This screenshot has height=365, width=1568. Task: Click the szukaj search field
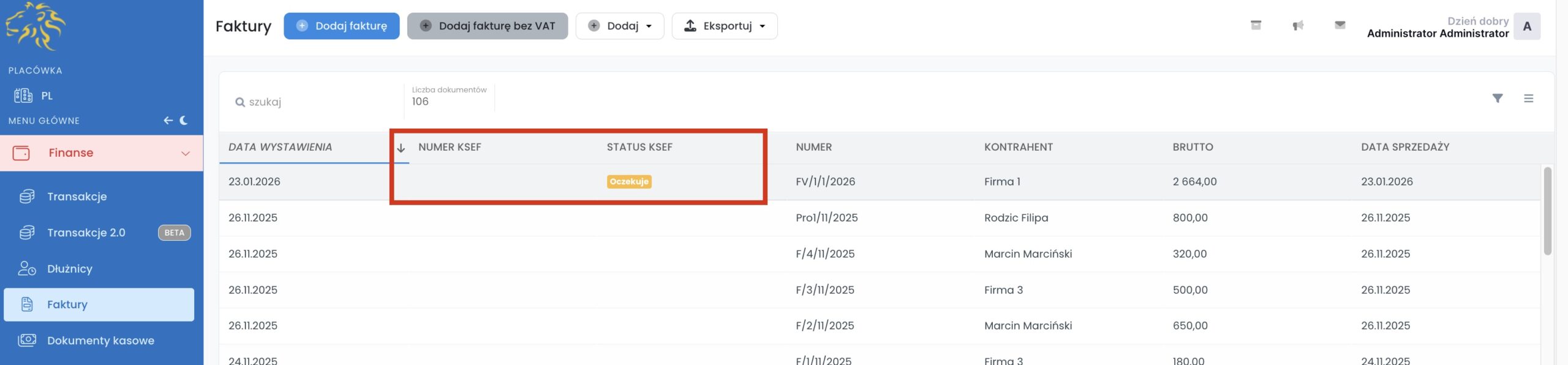click(318, 102)
